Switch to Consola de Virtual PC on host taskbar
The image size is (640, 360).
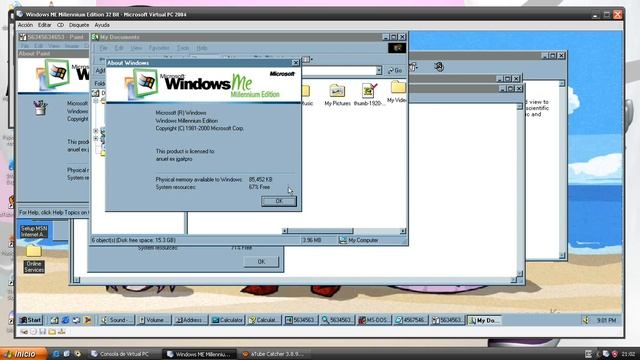click(x=124, y=354)
